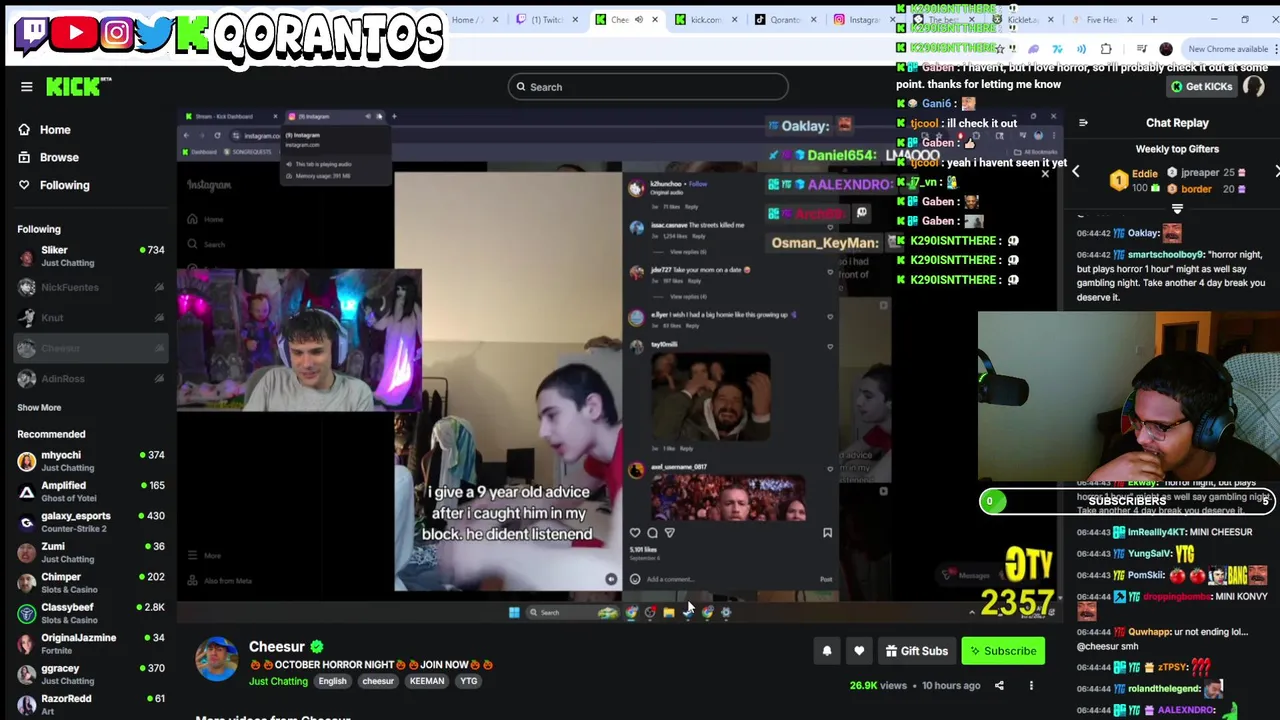Switch to the Instagram browser tab

[x=864, y=19]
